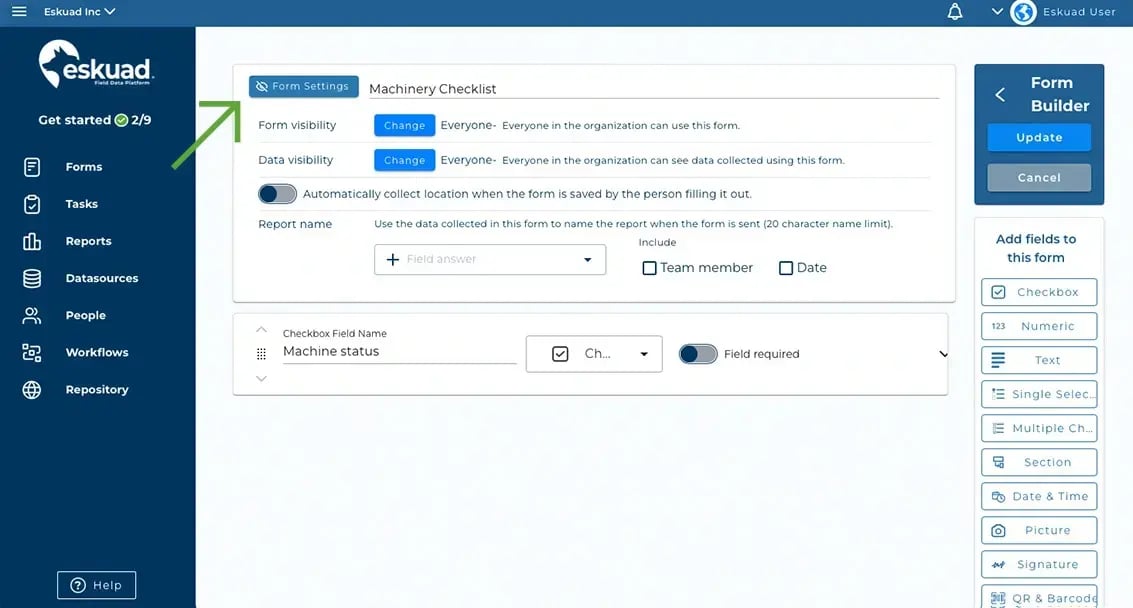Open the Field answer dropdown
Viewport: 1133px width, 608px height.
(x=490, y=259)
